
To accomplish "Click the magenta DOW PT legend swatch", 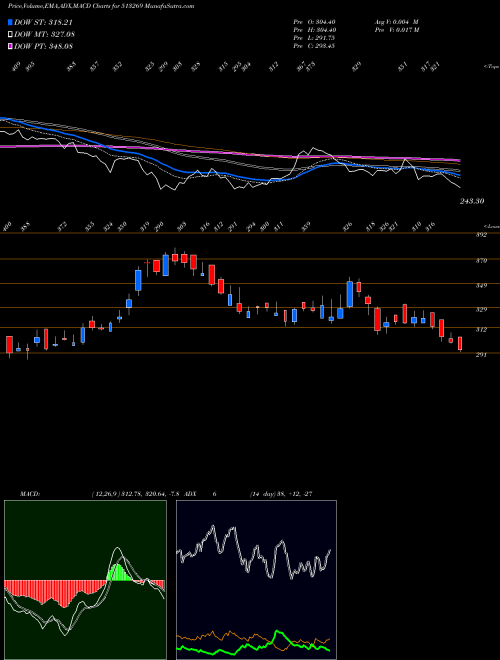I will tap(10, 46).
